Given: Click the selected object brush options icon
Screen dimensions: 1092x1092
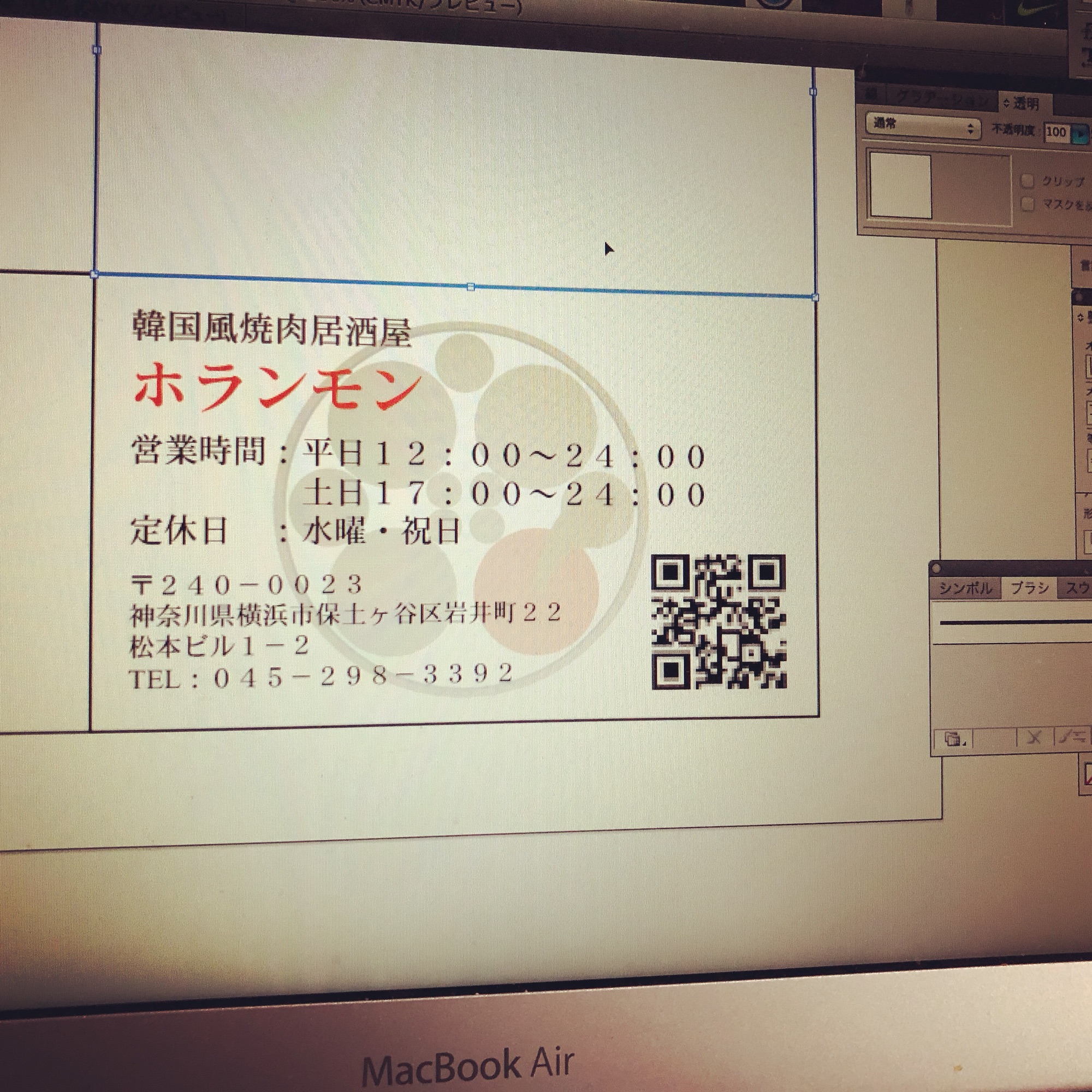Looking at the screenshot, I should point(1072,737).
